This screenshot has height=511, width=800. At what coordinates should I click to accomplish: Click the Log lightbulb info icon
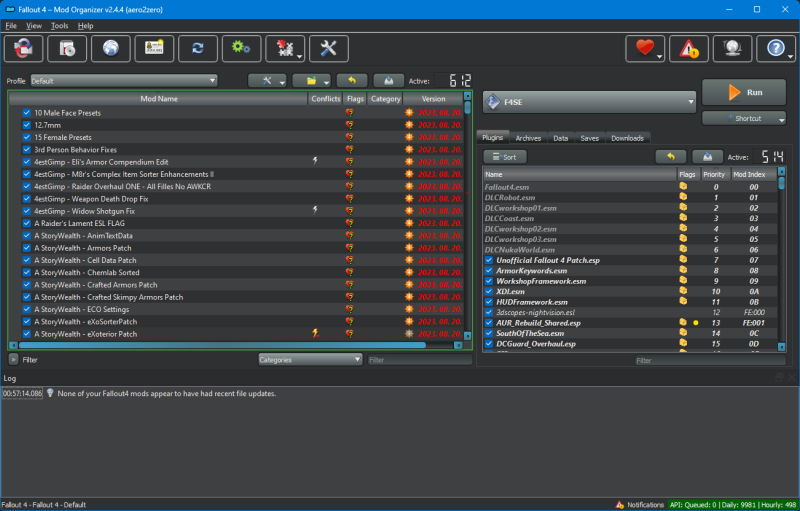(x=50, y=393)
